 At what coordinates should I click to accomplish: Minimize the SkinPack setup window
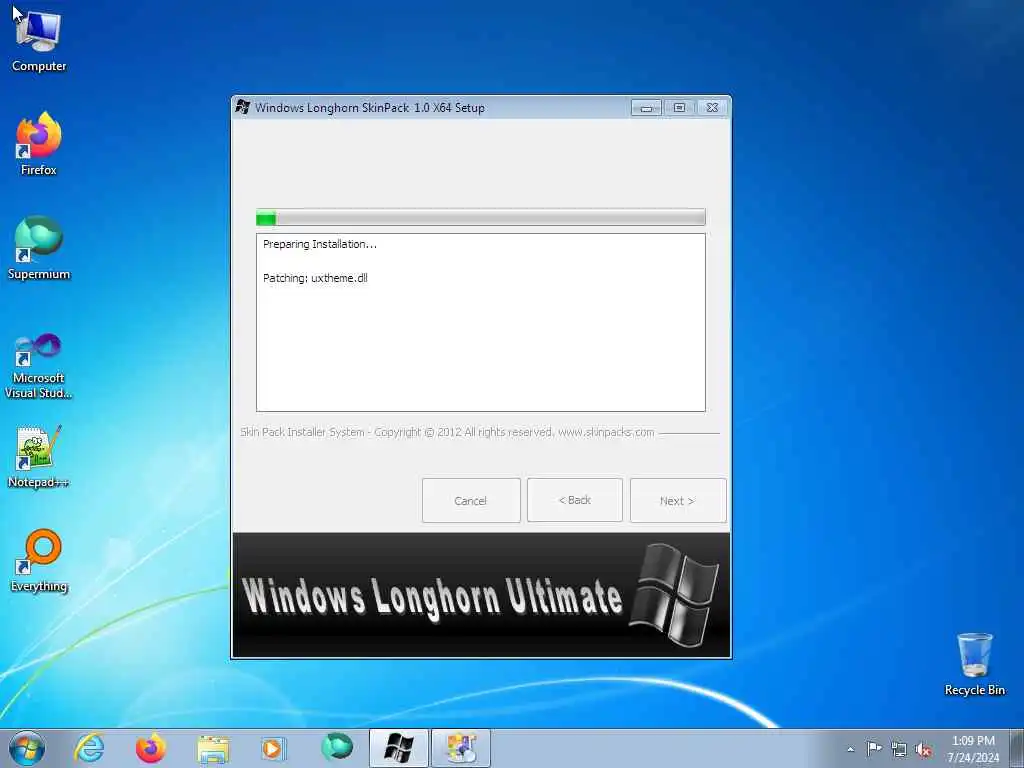pos(647,108)
